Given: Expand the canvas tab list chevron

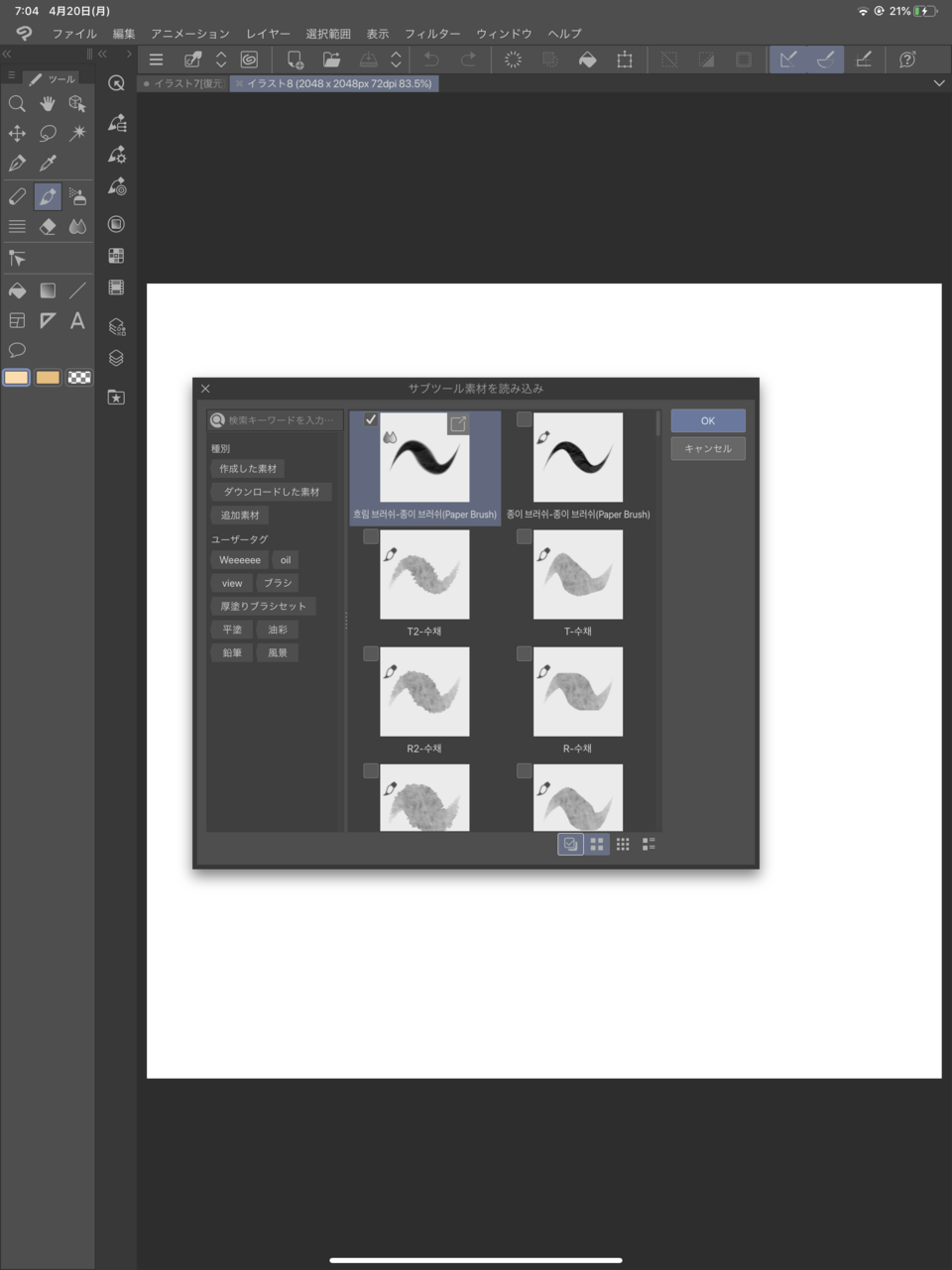Looking at the screenshot, I should click(x=938, y=83).
